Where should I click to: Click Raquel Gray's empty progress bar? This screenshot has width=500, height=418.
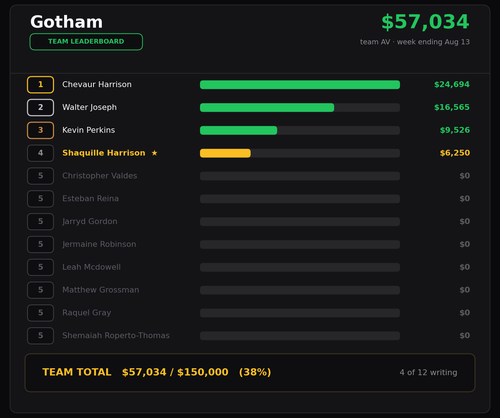coord(300,313)
